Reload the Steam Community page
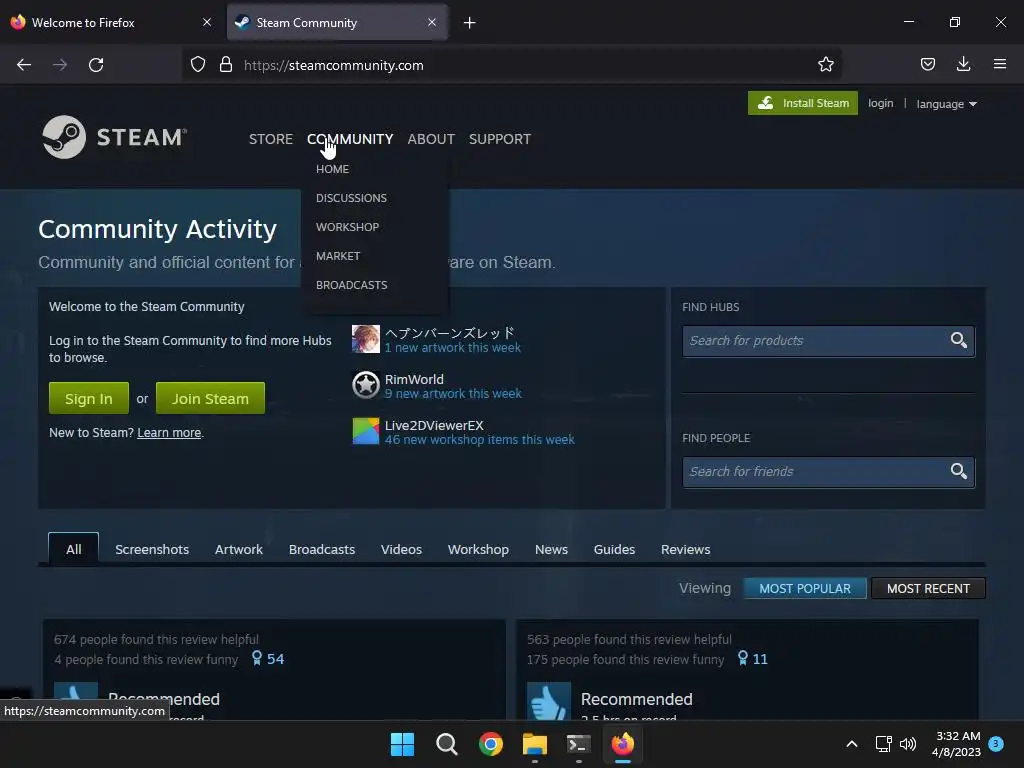Image resolution: width=1024 pixels, height=768 pixels. point(96,65)
